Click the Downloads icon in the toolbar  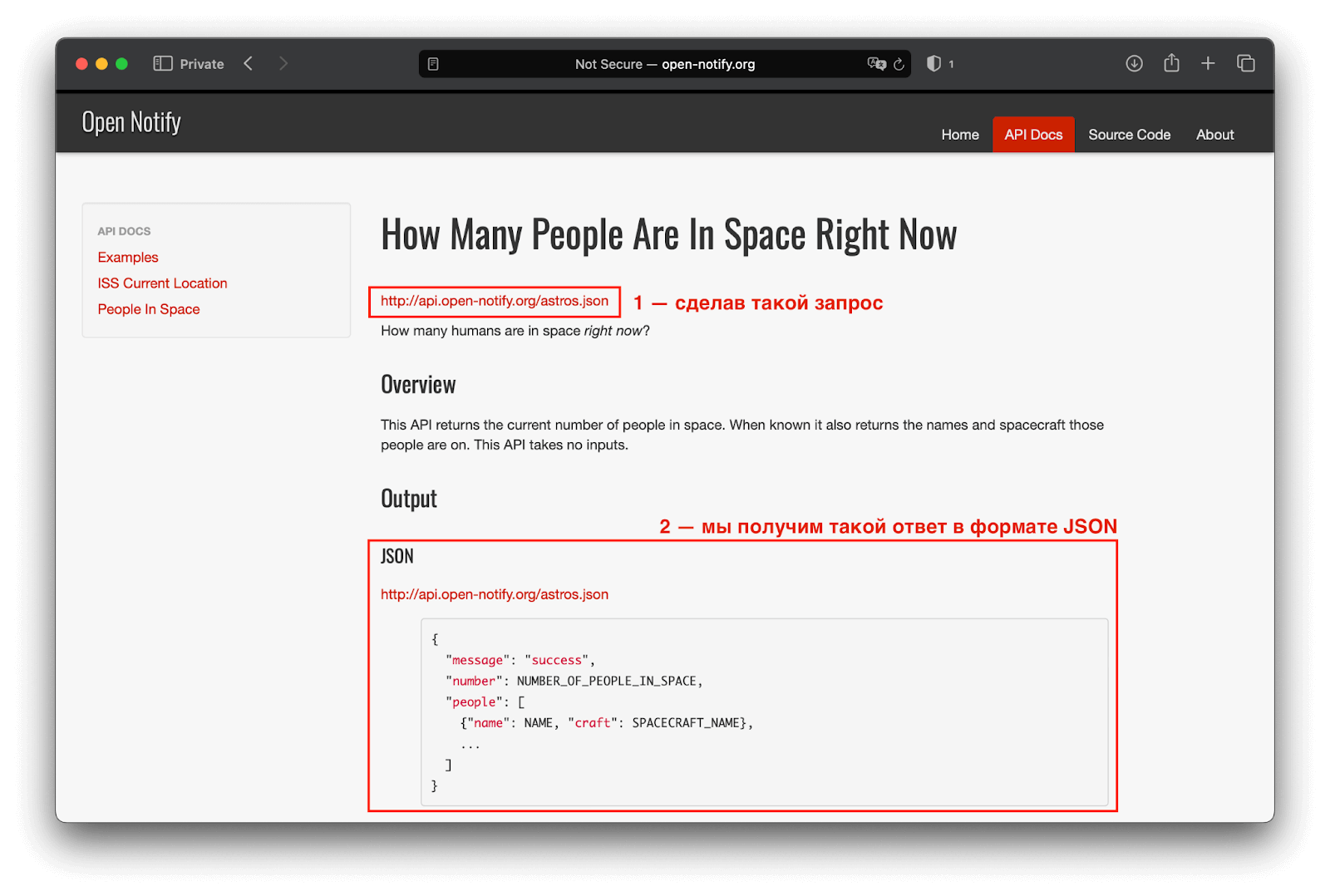pyautogui.click(x=1134, y=63)
